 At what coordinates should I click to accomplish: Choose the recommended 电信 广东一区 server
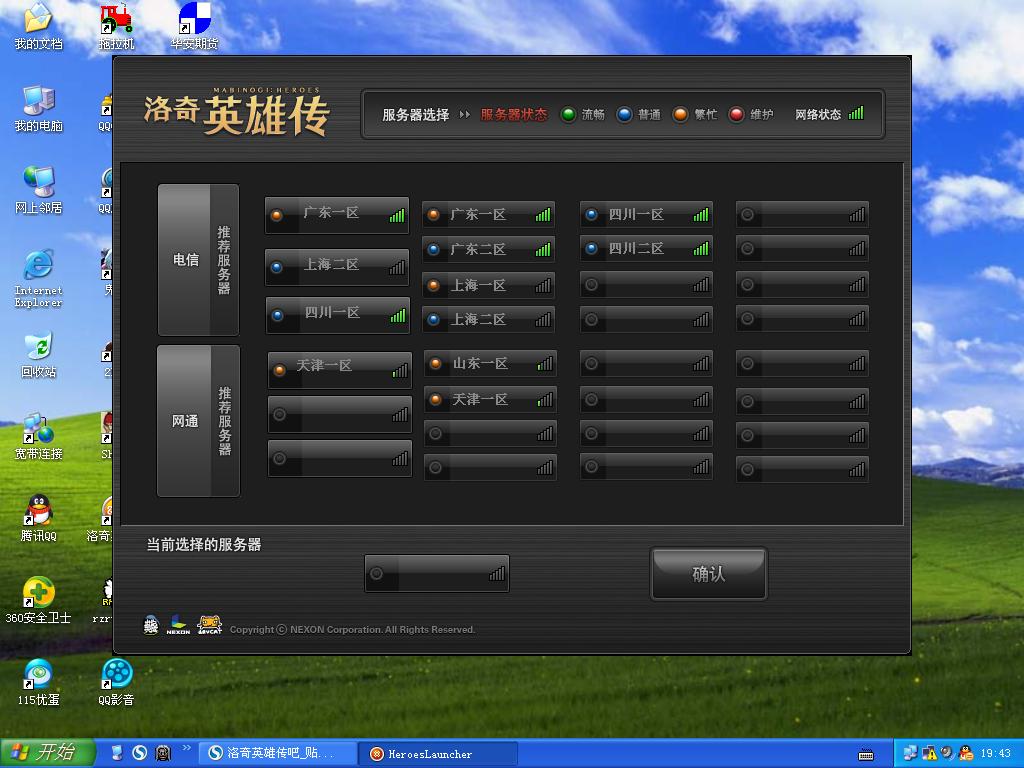coord(337,215)
